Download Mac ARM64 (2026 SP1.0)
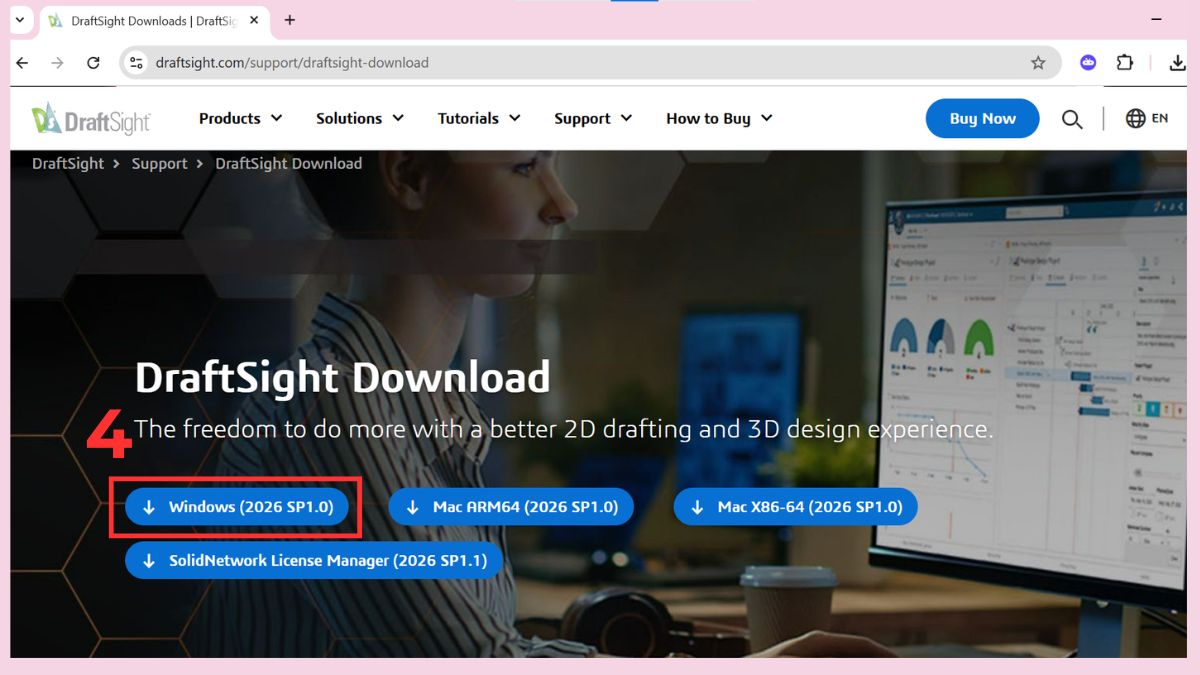This screenshot has width=1200, height=675. tap(511, 507)
